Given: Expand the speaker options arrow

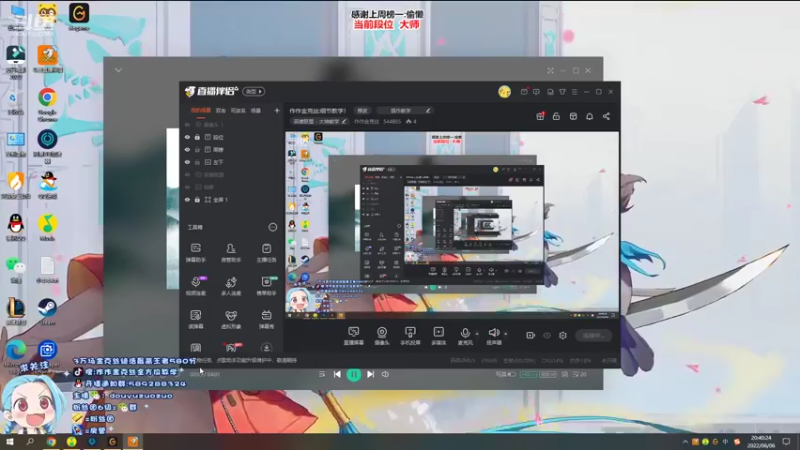Looking at the screenshot, I should pos(506,334).
